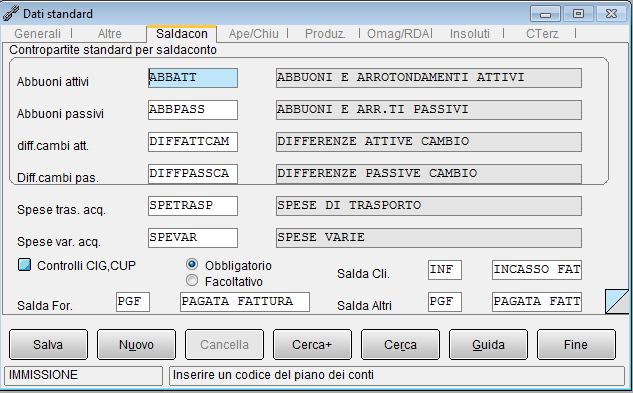Click the Cerca+ button
This screenshot has width=633, height=393.
[x=312, y=345]
